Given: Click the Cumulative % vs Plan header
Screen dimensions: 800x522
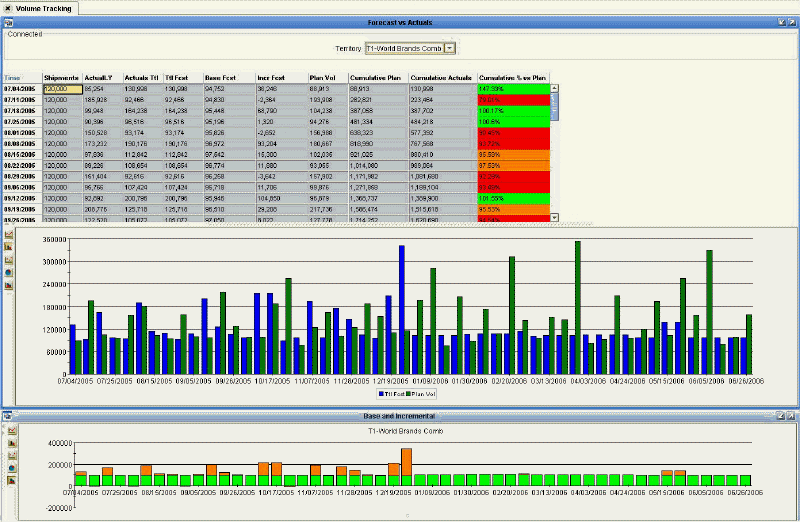Looking at the screenshot, I should point(512,78).
